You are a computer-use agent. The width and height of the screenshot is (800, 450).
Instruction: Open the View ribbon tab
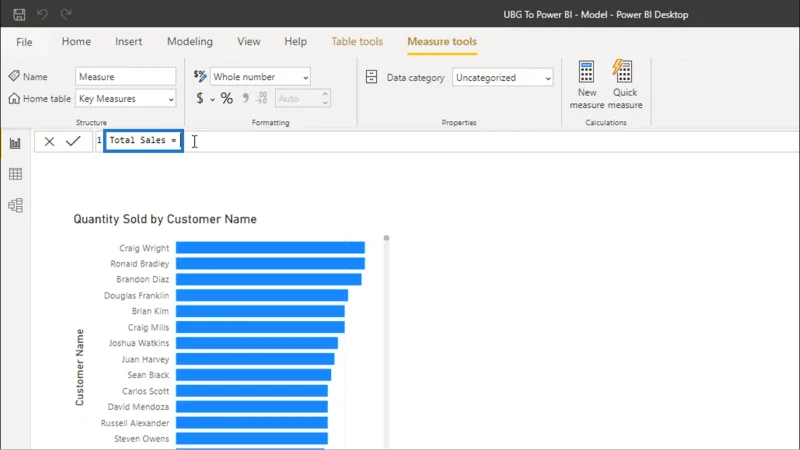pyautogui.click(x=248, y=41)
